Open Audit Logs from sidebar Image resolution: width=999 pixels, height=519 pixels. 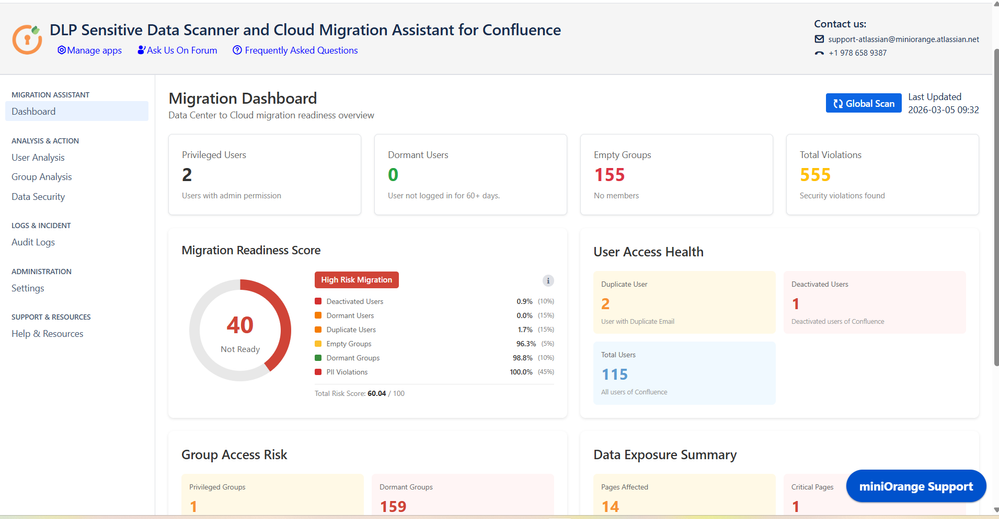point(33,242)
